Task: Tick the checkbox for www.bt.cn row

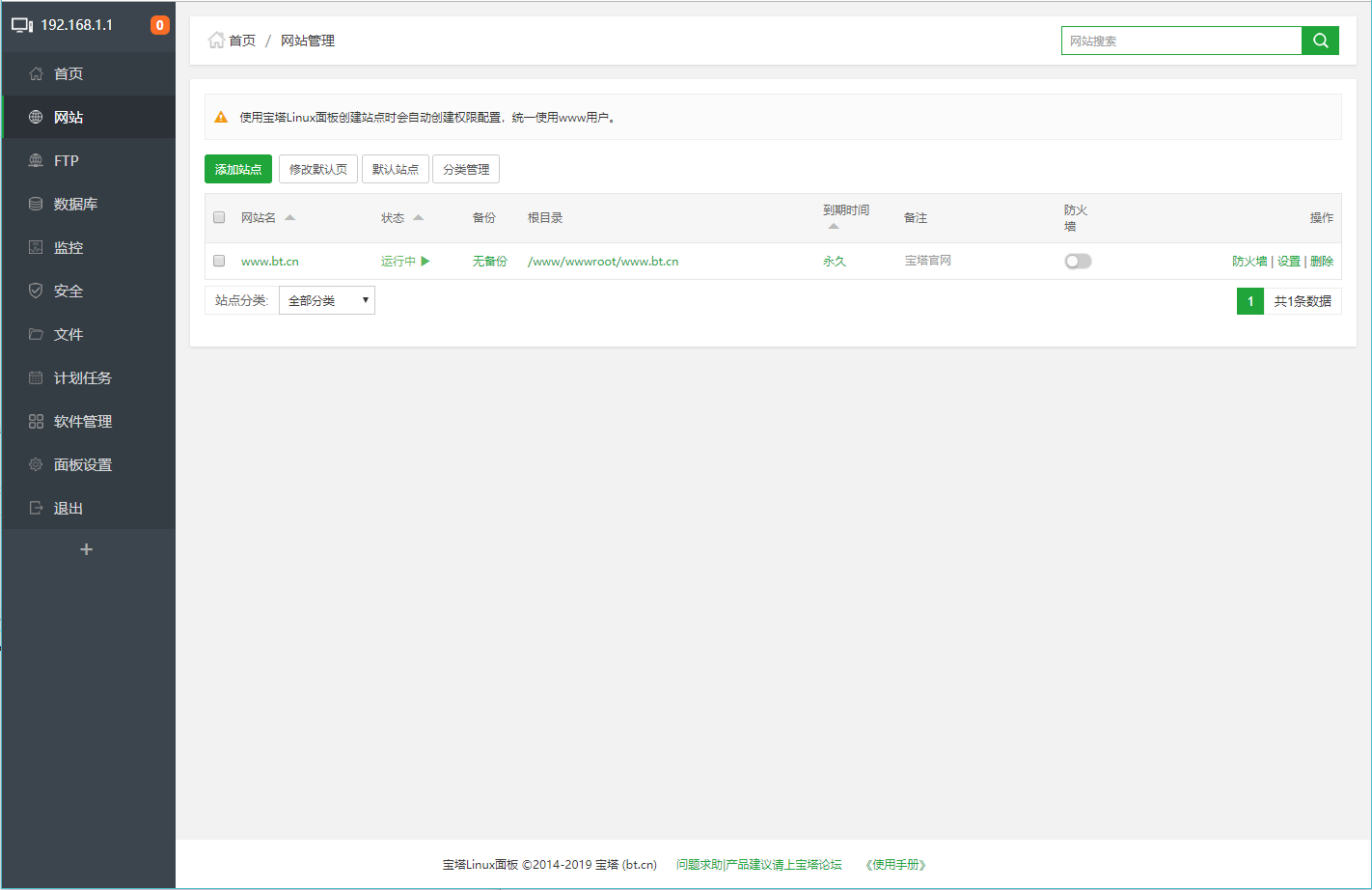Action: coord(219,261)
